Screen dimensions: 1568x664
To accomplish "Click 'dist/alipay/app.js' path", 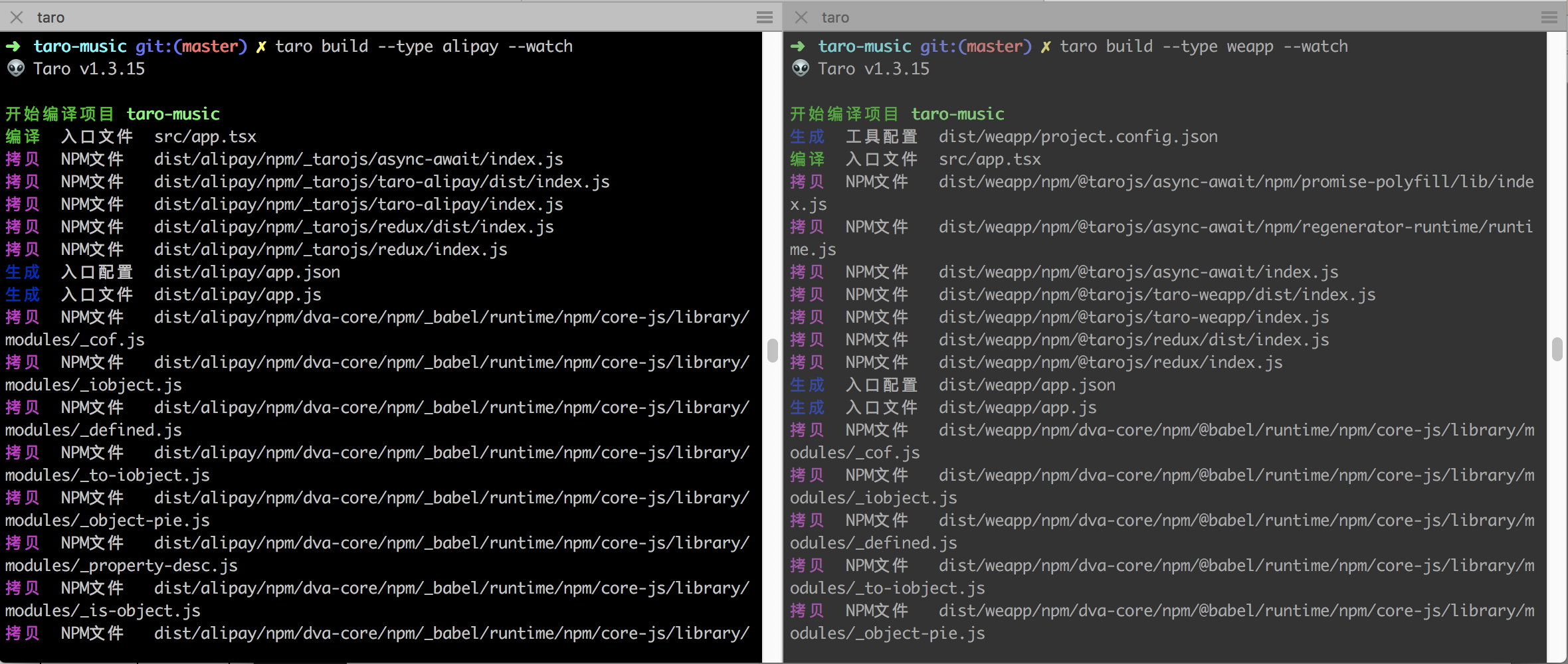I will (238, 295).
